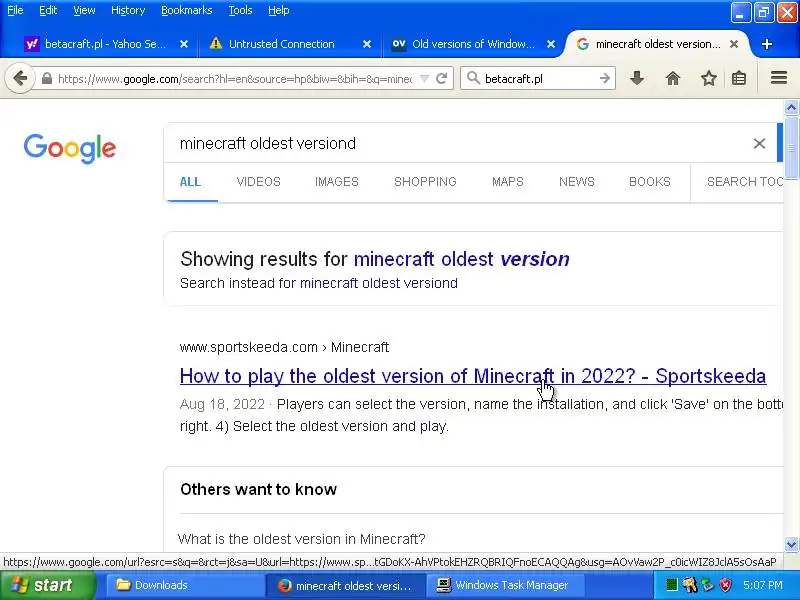Click the keys icon in system tray
The height and width of the screenshot is (600, 800).
[690, 585]
